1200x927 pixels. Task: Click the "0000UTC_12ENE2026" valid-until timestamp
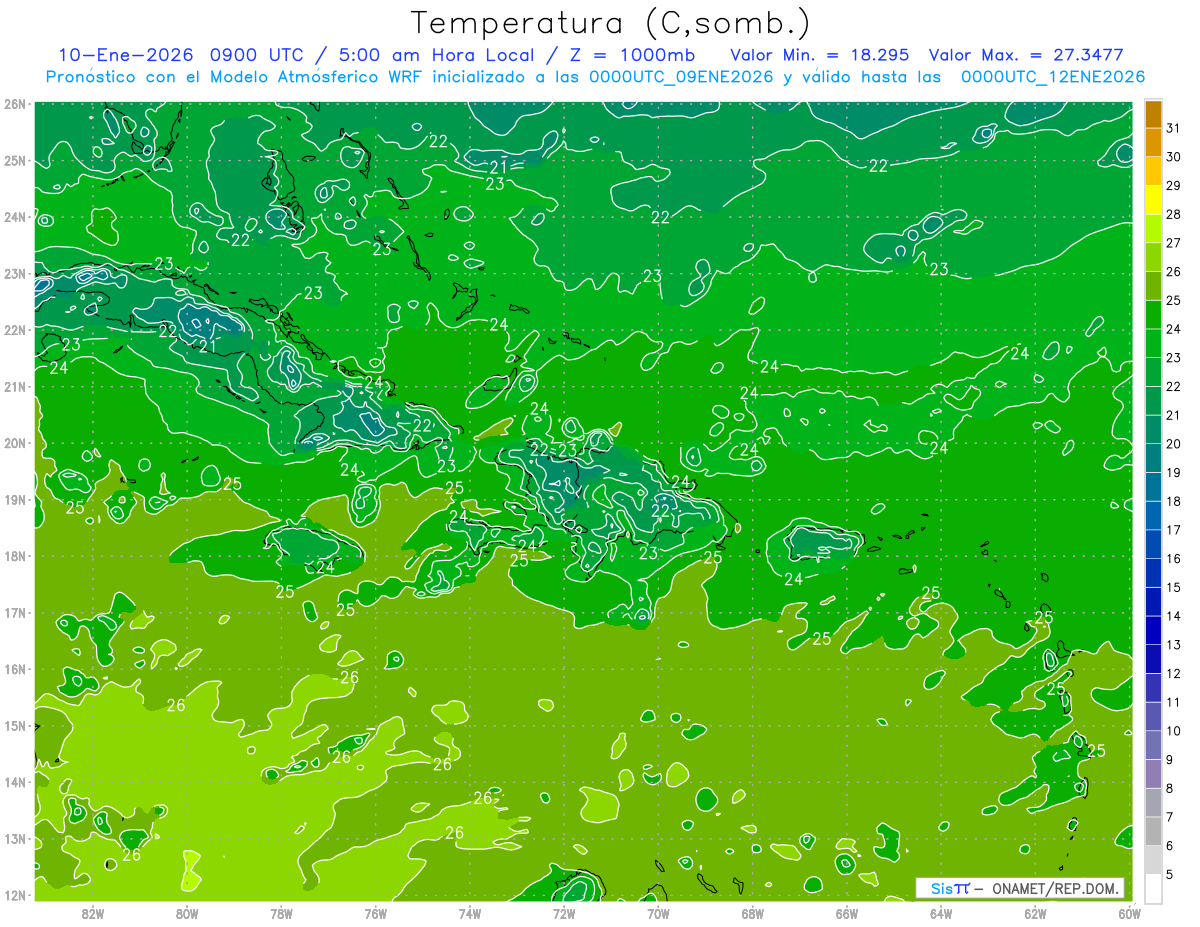(1053, 76)
